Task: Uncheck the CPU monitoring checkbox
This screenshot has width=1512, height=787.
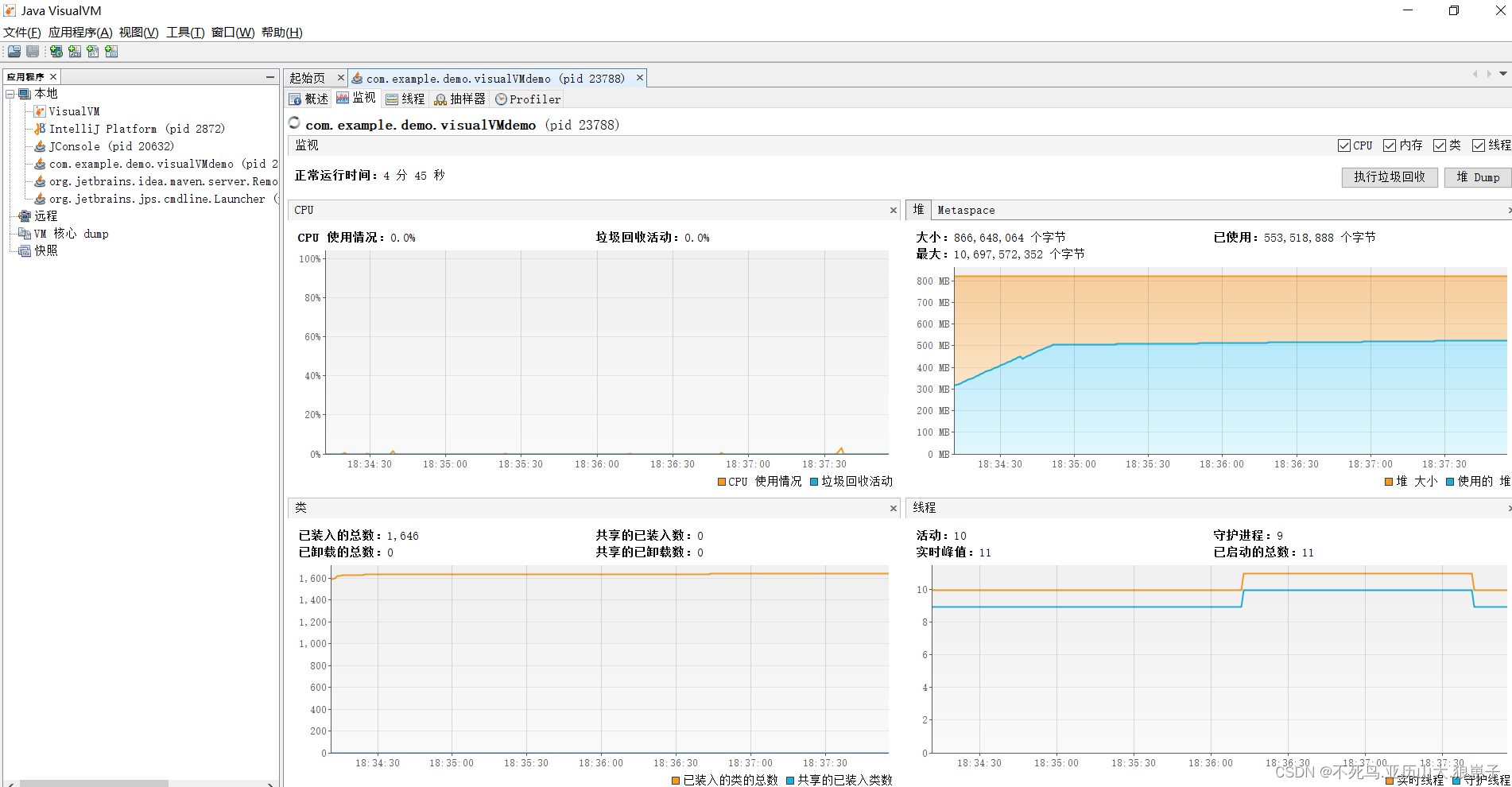Action: tap(1344, 145)
